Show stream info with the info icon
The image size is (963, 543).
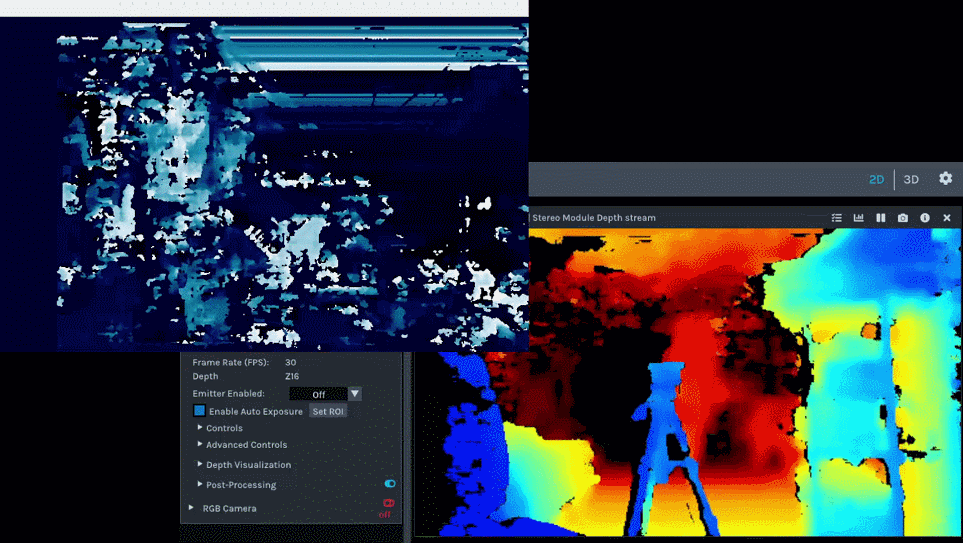point(925,218)
